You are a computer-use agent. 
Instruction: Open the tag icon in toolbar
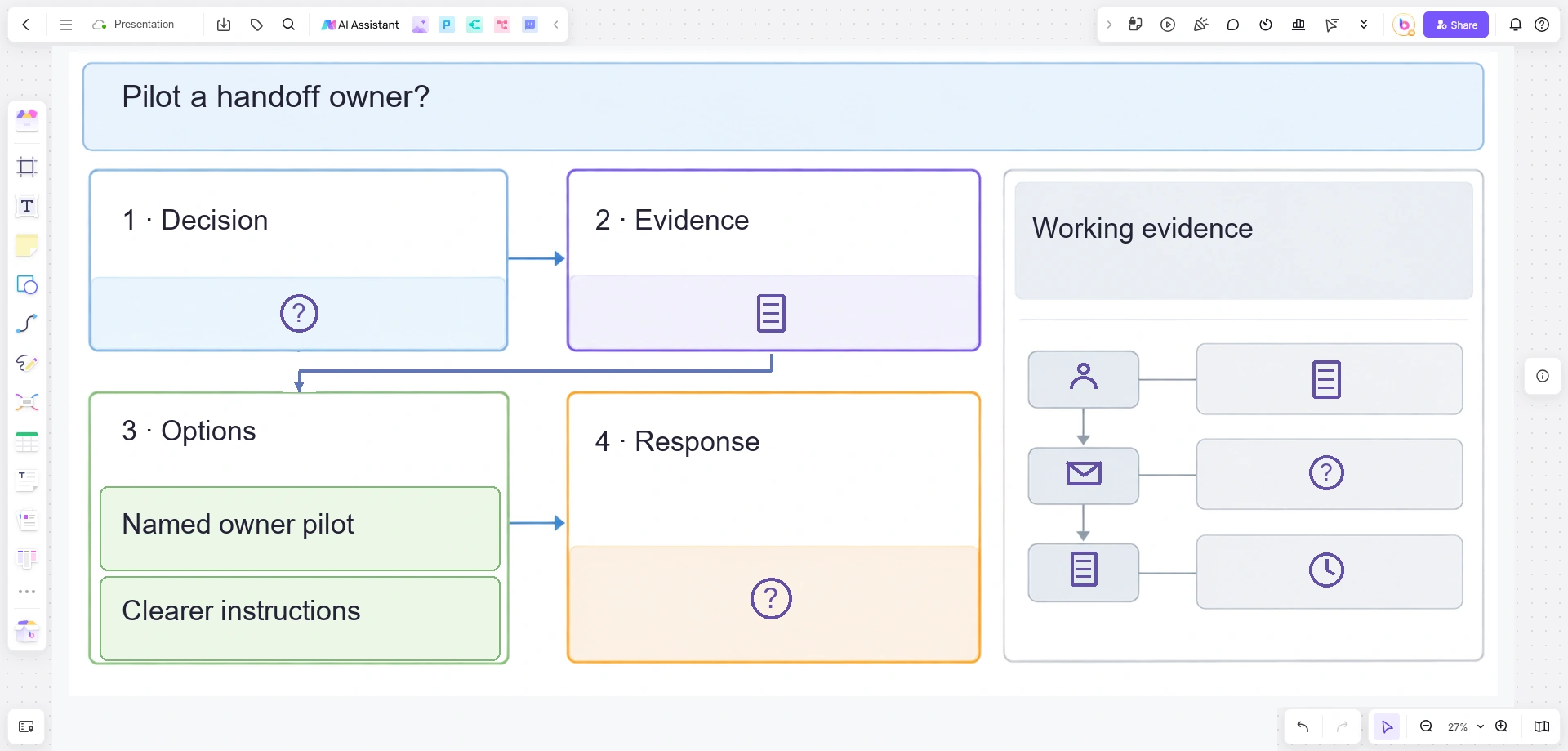[256, 25]
